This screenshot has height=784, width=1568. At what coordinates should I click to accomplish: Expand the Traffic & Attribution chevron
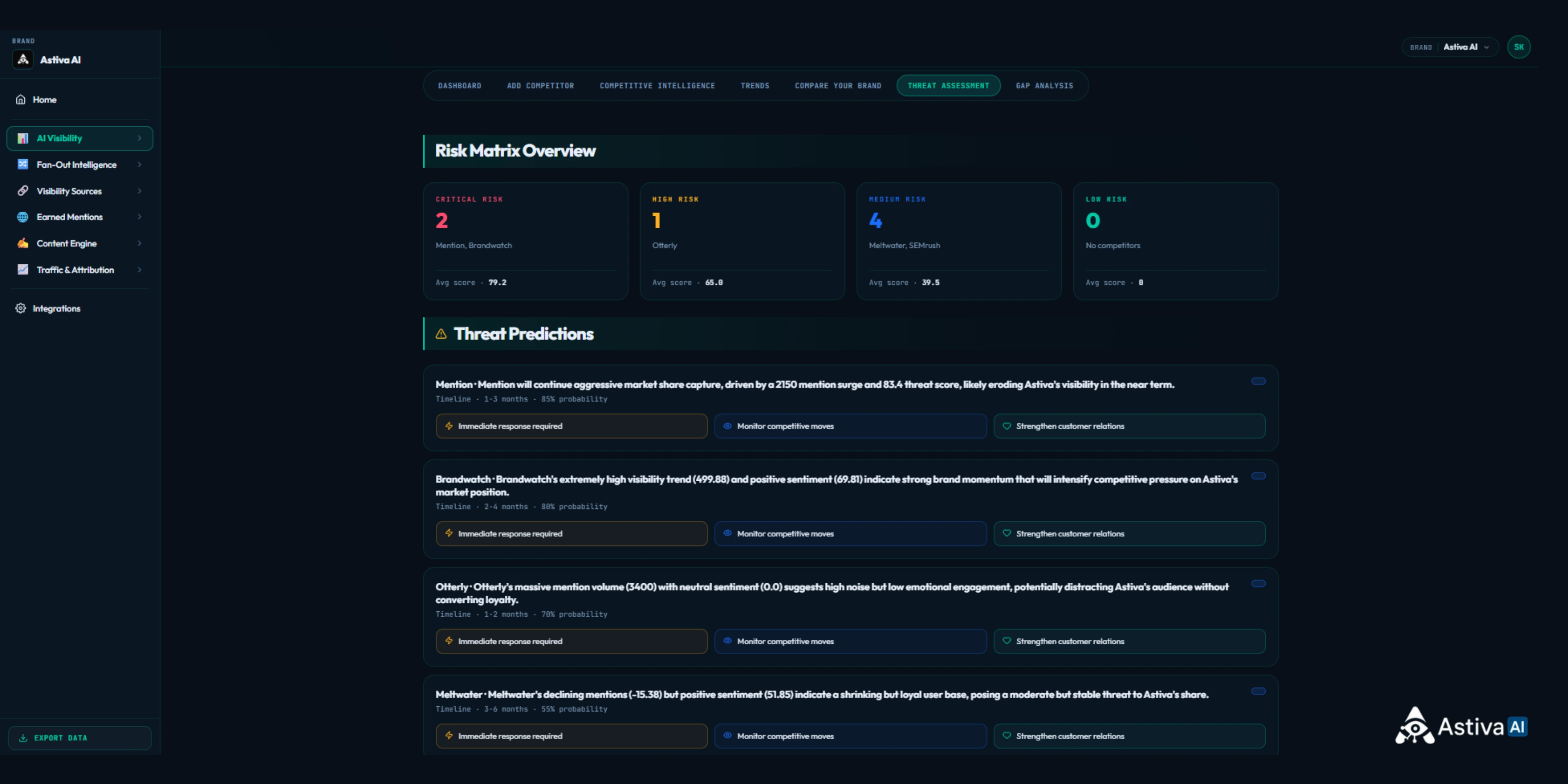point(139,269)
